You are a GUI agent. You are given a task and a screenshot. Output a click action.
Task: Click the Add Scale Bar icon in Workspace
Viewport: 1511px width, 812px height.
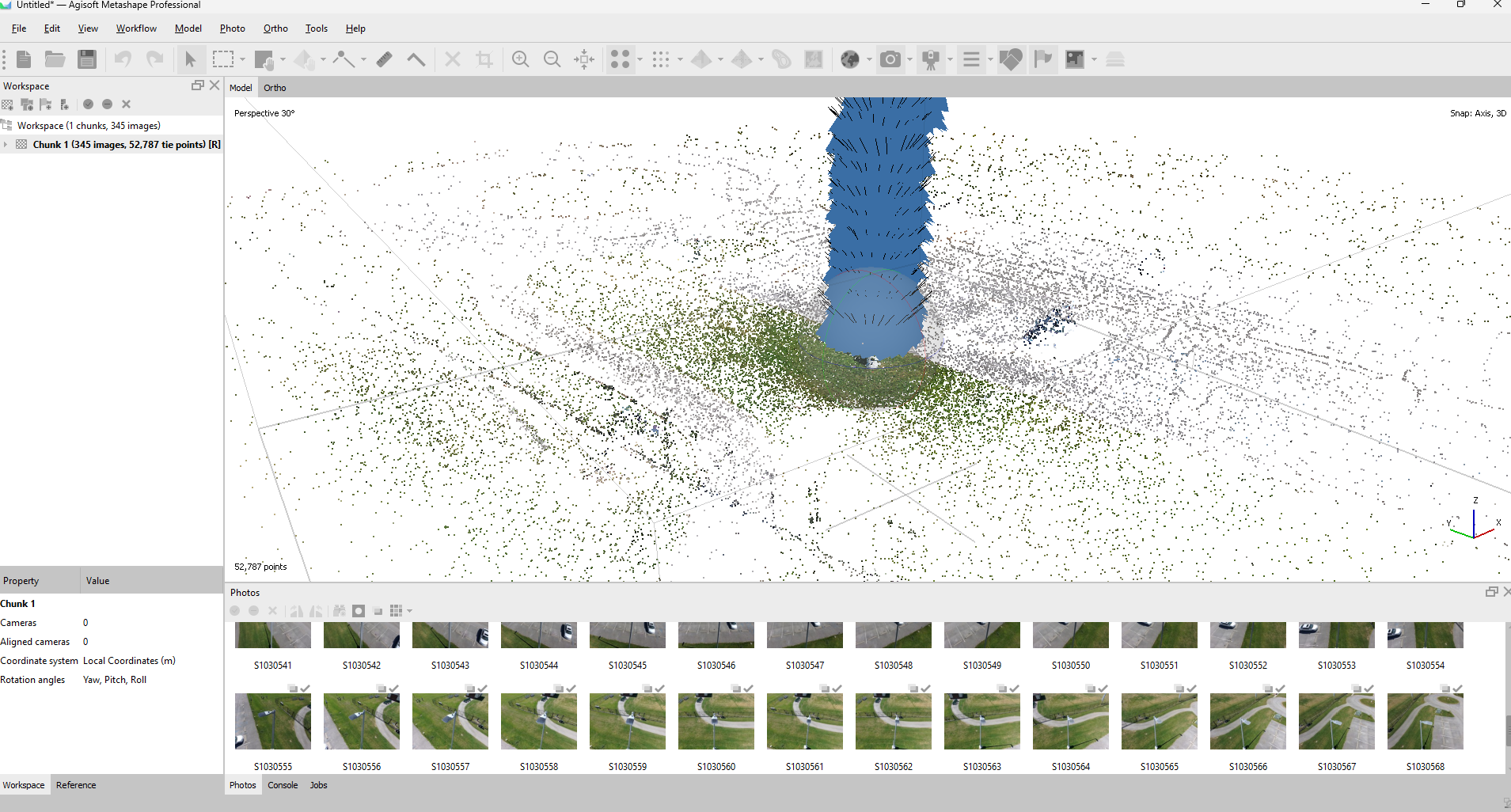coord(65,104)
